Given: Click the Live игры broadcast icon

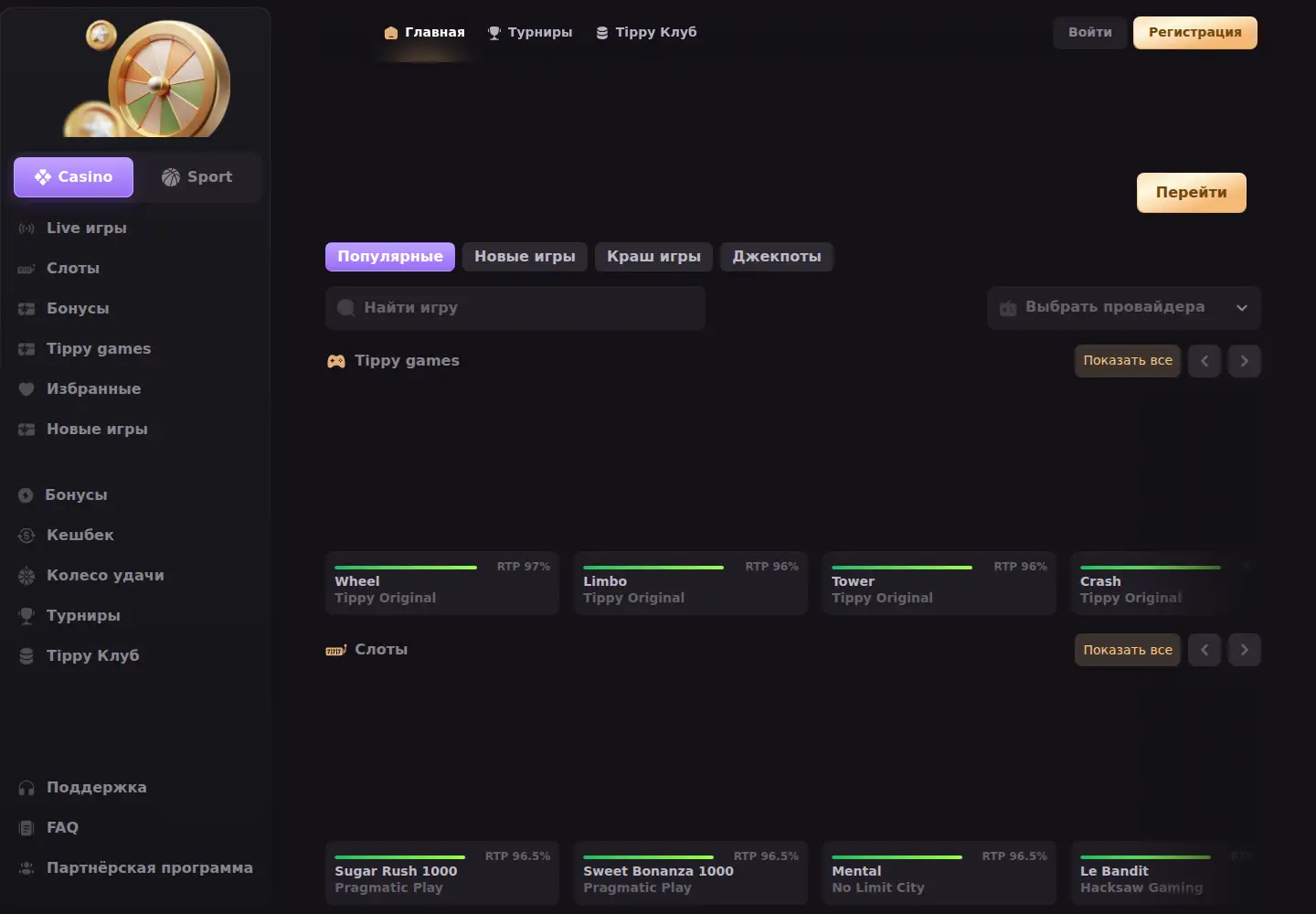Looking at the screenshot, I should (x=27, y=228).
